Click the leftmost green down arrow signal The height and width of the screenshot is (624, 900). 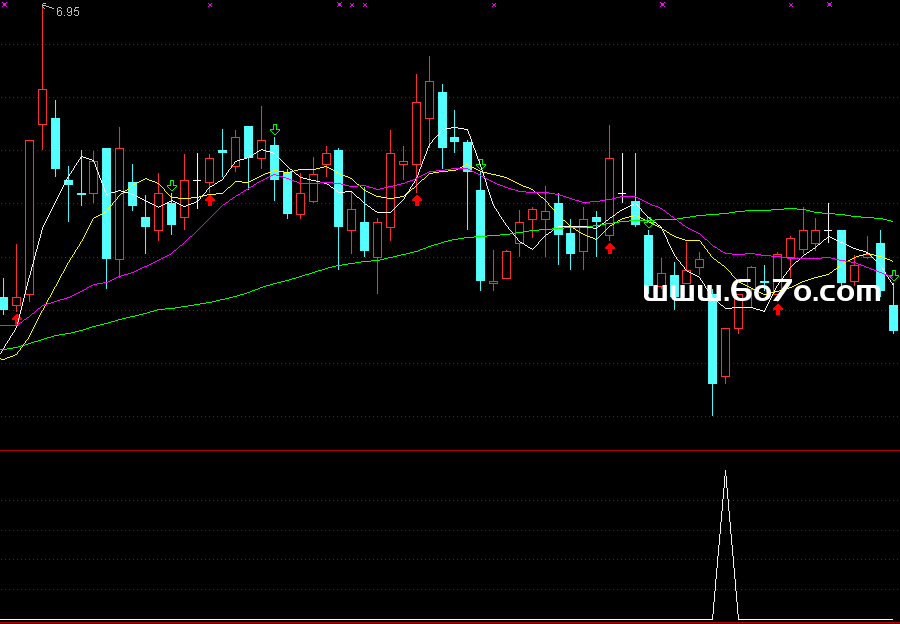(x=172, y=186)
